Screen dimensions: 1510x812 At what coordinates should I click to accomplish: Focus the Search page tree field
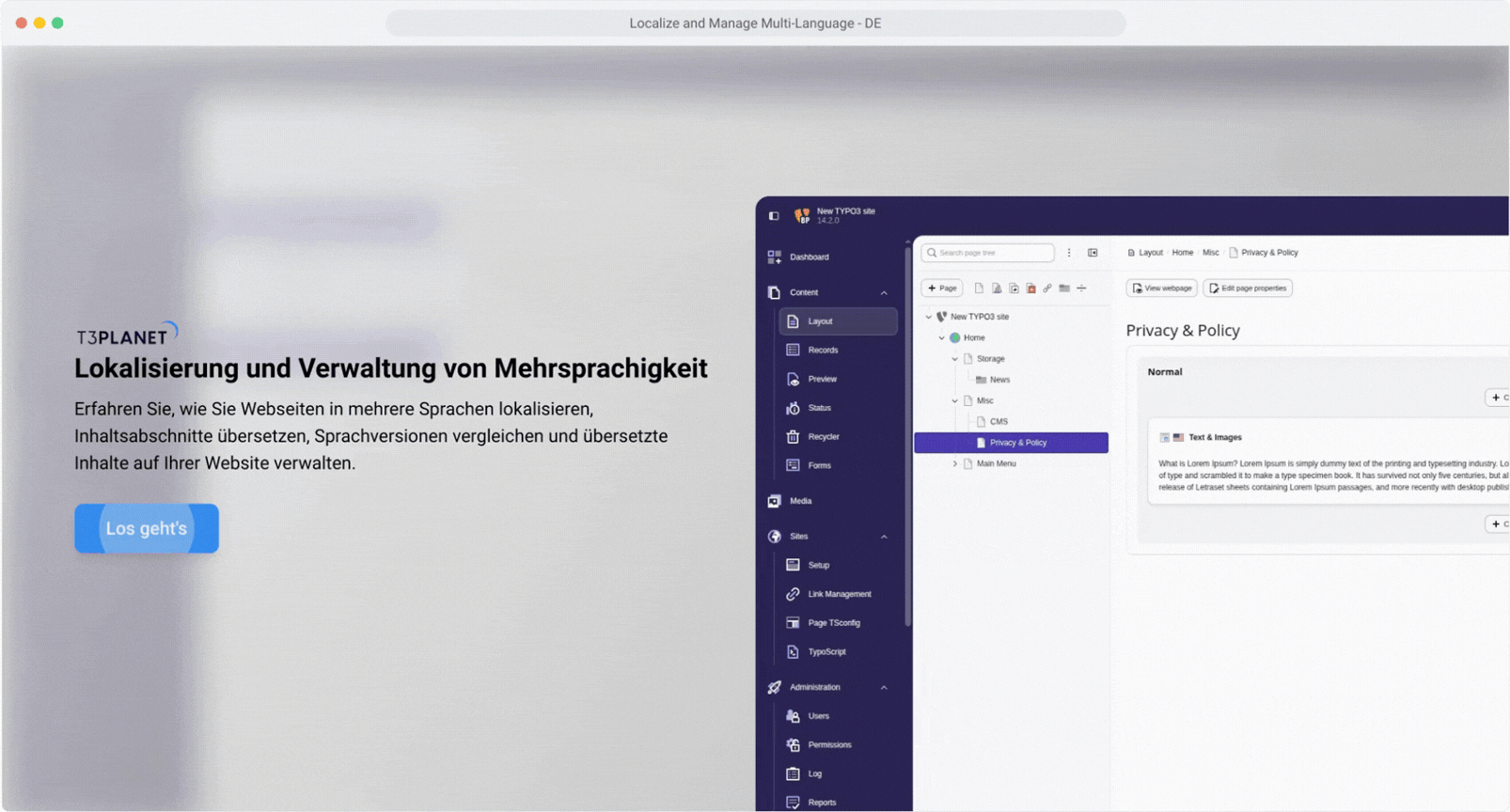[x=988, y=253]
